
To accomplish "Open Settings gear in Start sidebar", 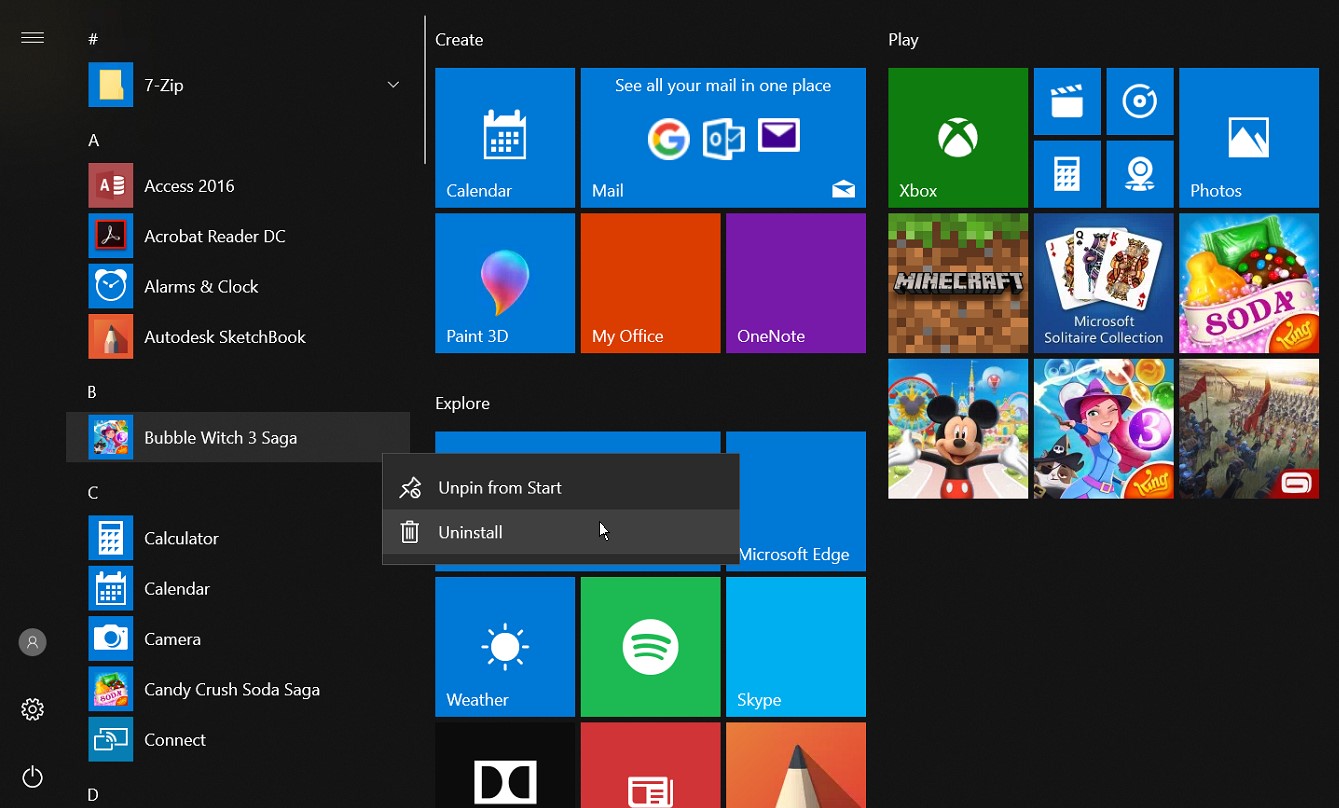I will click(x=32, y=709).
